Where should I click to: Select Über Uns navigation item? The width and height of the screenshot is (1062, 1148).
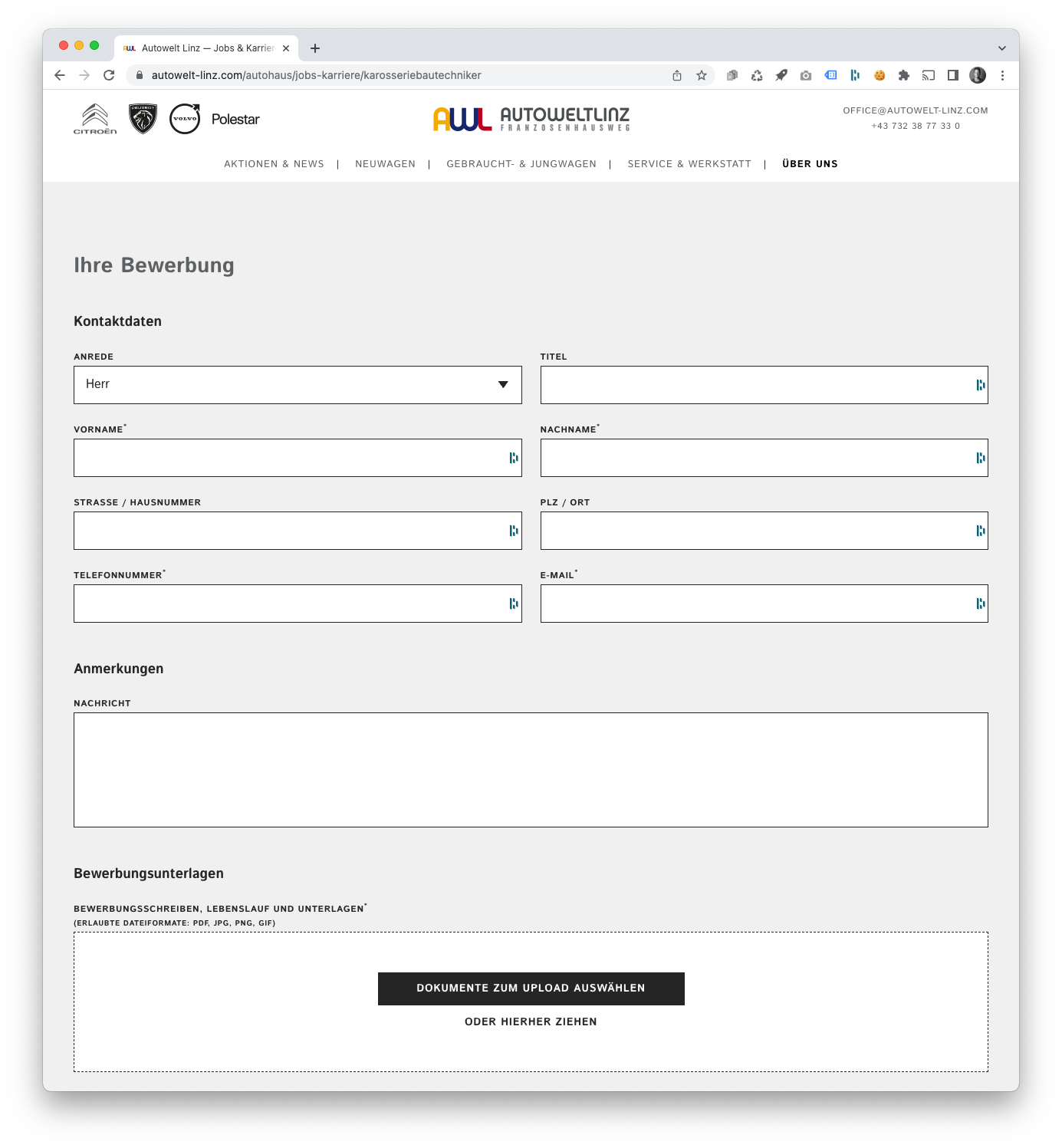click(x=810, y=164)
